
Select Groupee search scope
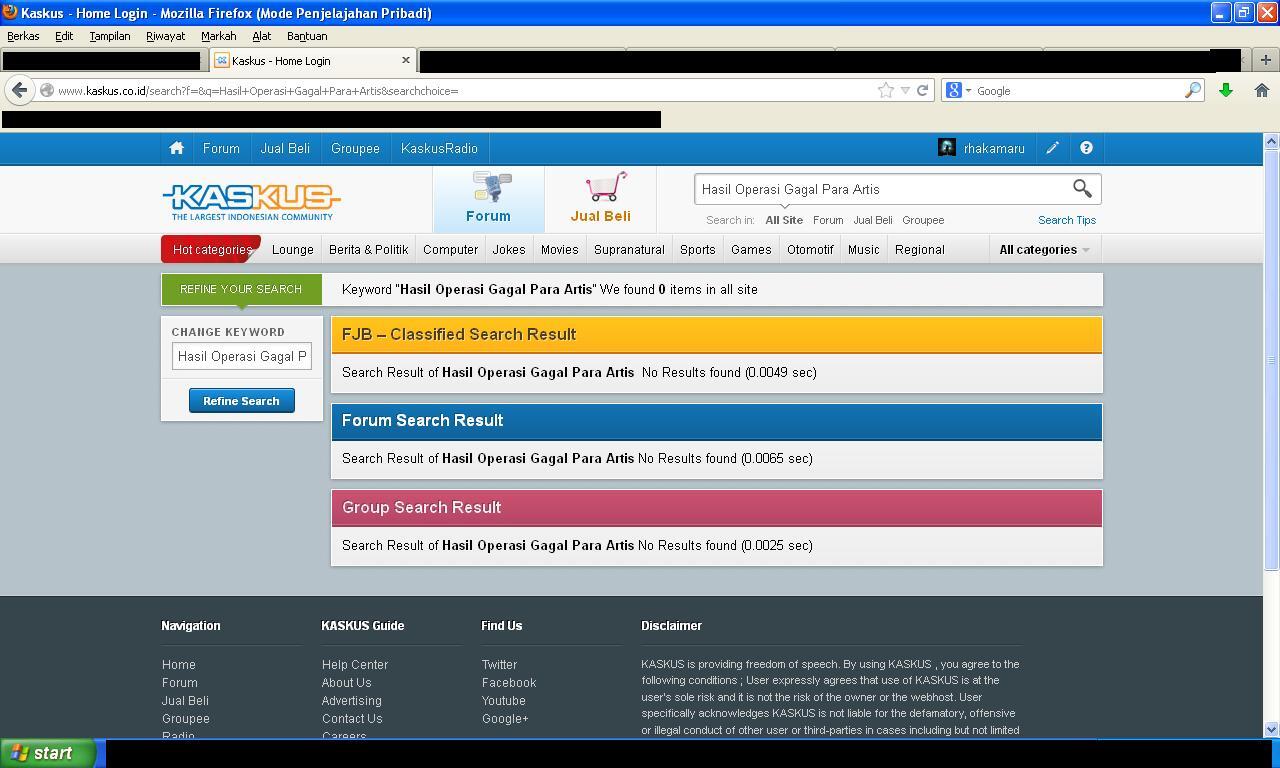tap(923, 220)
